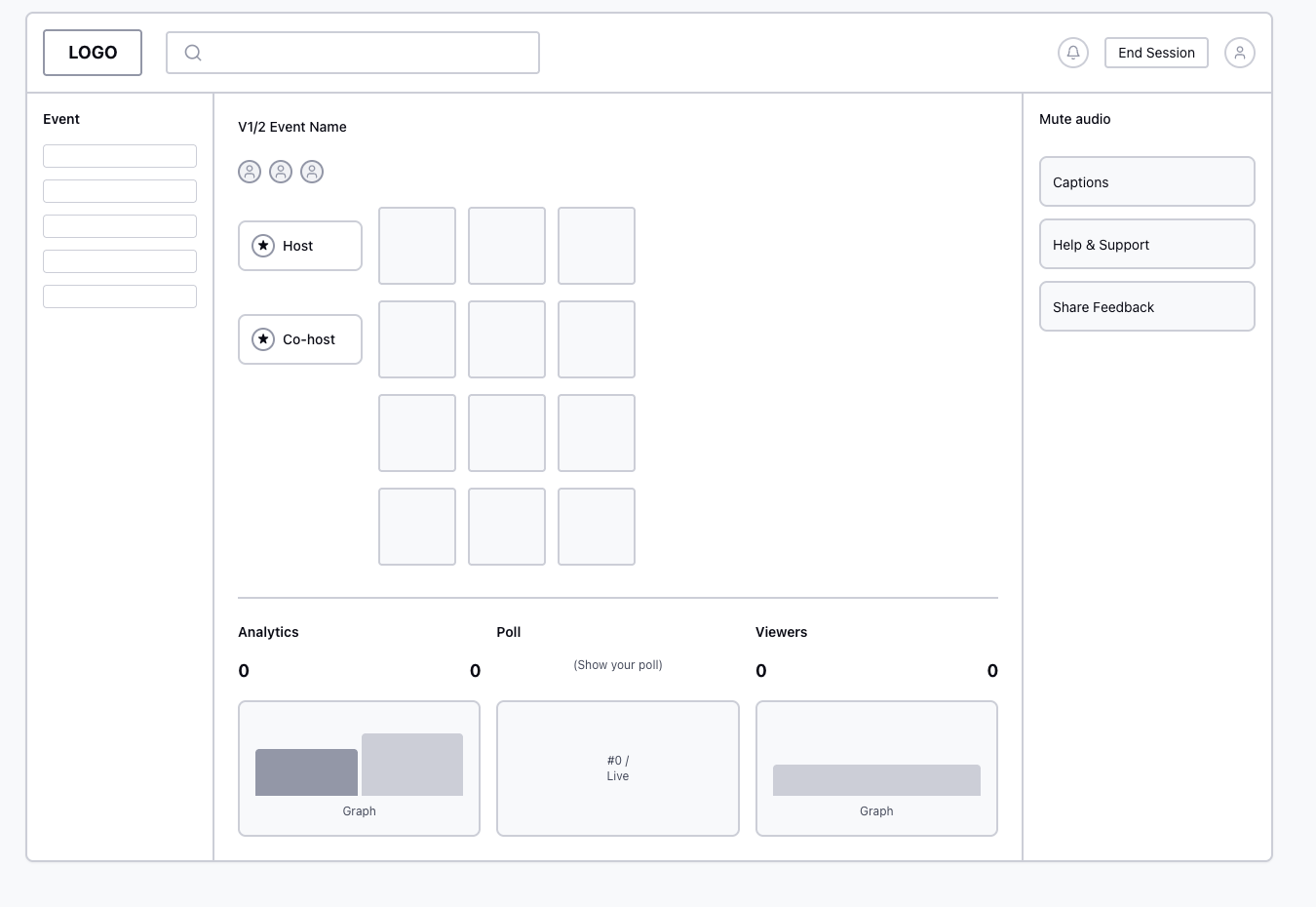Open Share Feedback
Screen dimensions: 1316x907
(1146, 307)
